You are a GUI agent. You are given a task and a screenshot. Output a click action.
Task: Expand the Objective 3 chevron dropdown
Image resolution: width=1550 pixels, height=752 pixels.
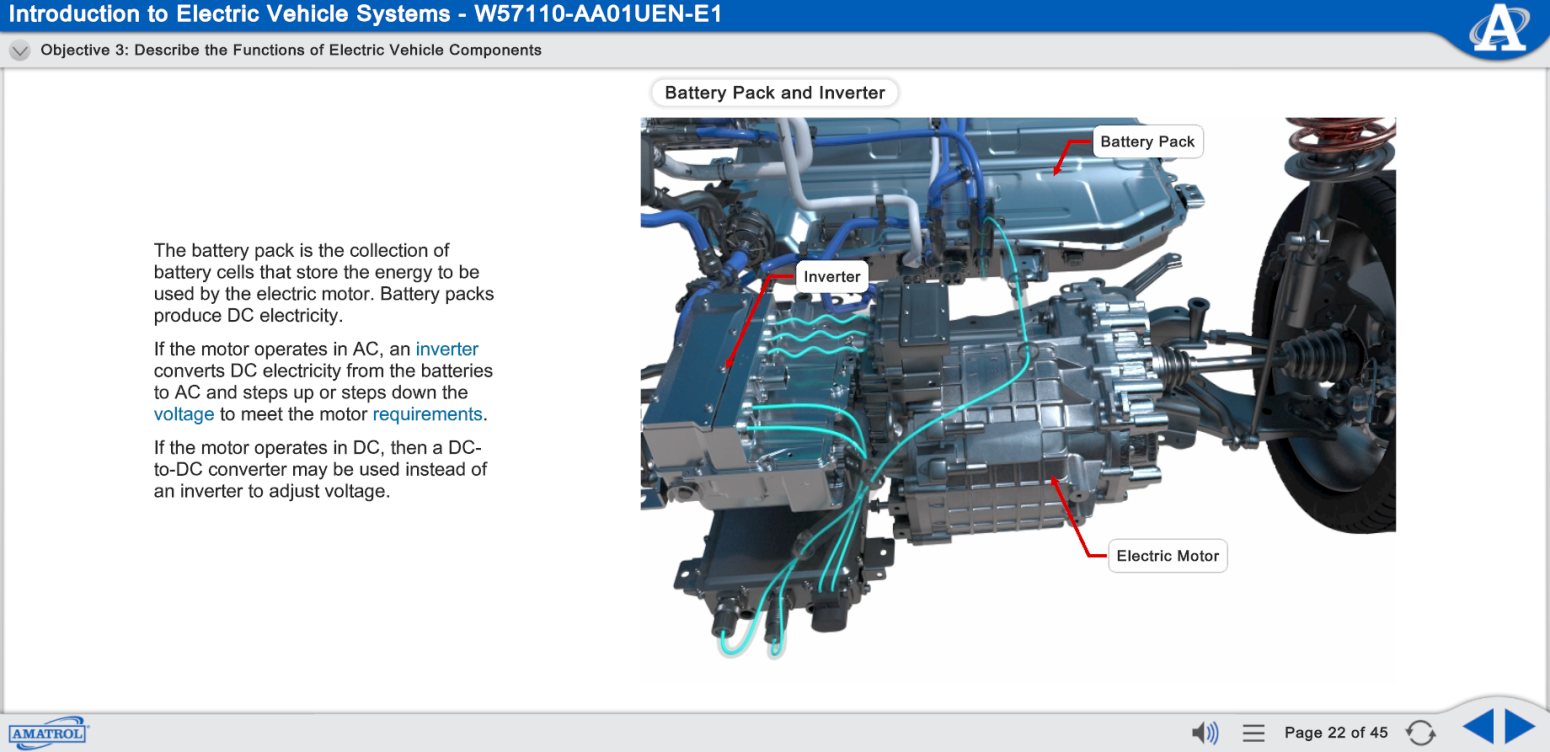click(x=20, y=51)
